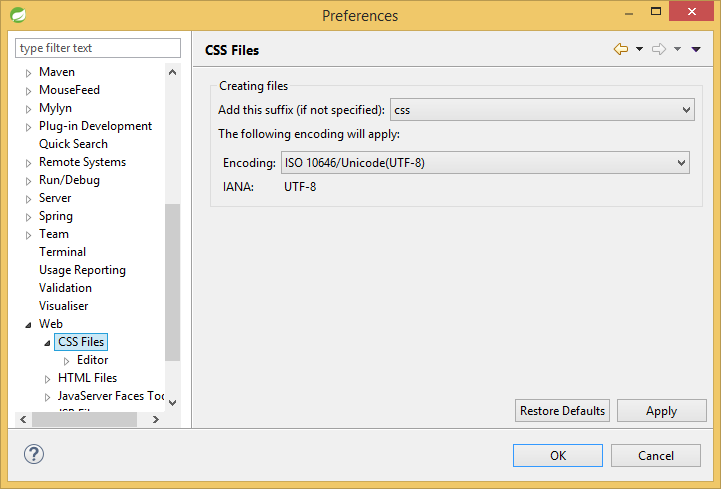Open the Terminal preferences page
The image size is (721, 489).
click(62, 252)
